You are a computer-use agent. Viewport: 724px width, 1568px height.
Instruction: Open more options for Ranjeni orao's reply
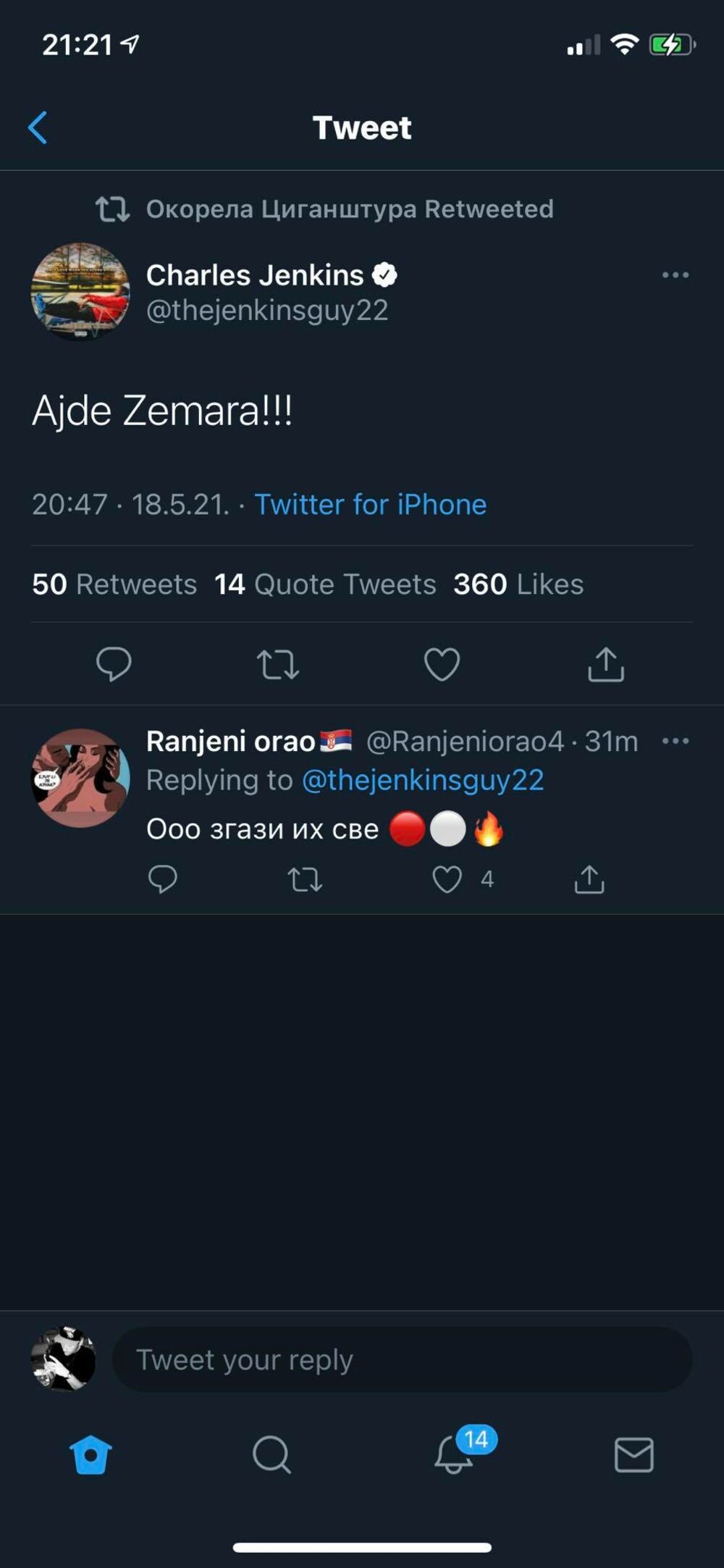tap(675, 741)
